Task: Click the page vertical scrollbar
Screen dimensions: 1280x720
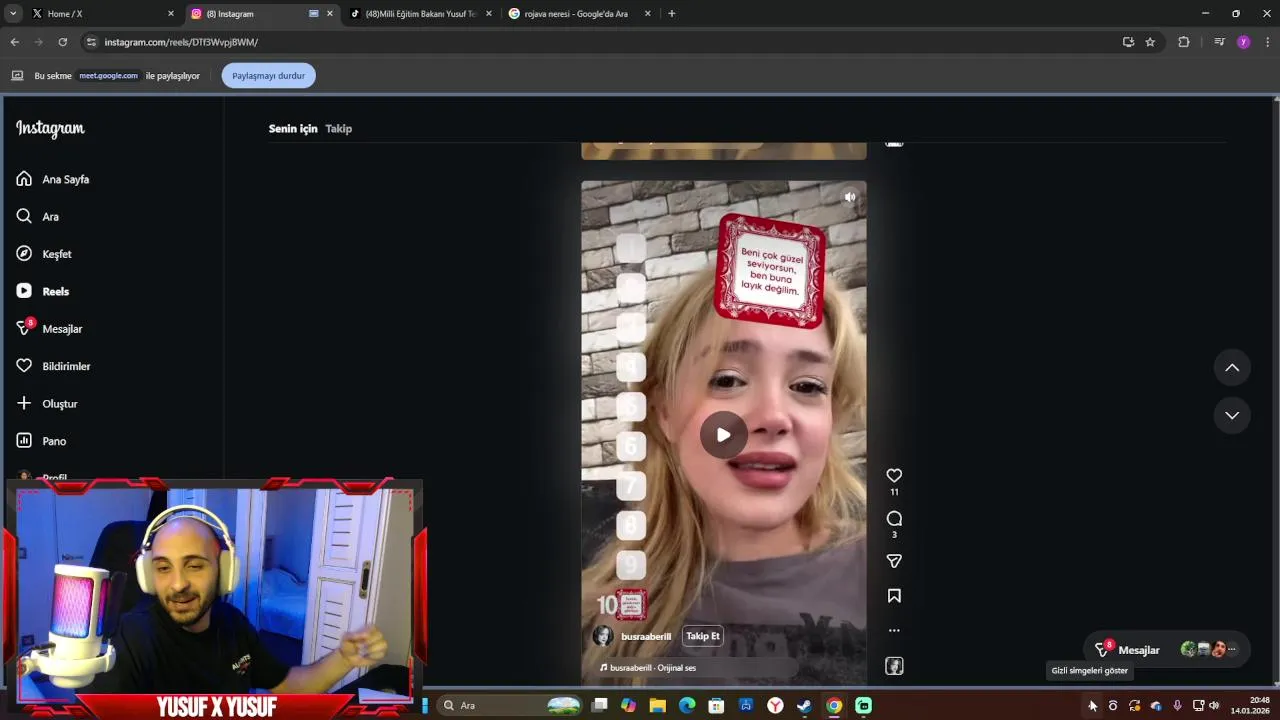Action: (1276, 390)
